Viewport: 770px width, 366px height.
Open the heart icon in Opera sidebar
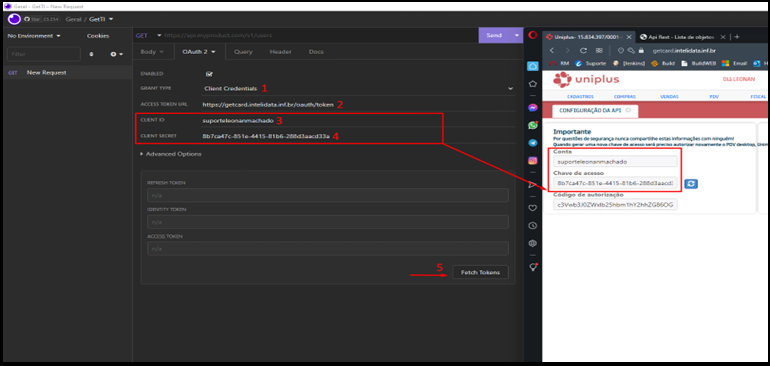point(532,208)
